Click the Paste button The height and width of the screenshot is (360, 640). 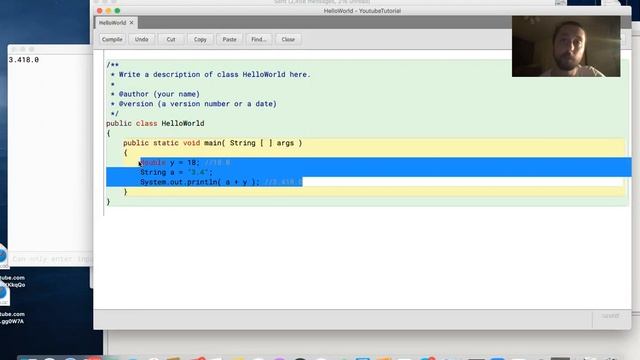[229, 40]
